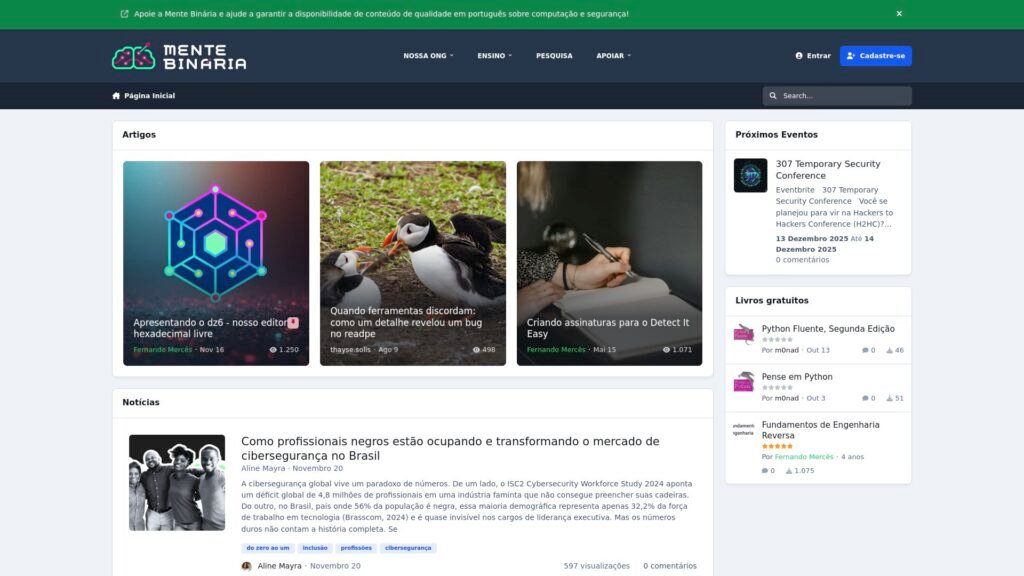Expand the Apoiar dropdown menu
Viewport: 1024px width, 576px height.
coord(613,56)
